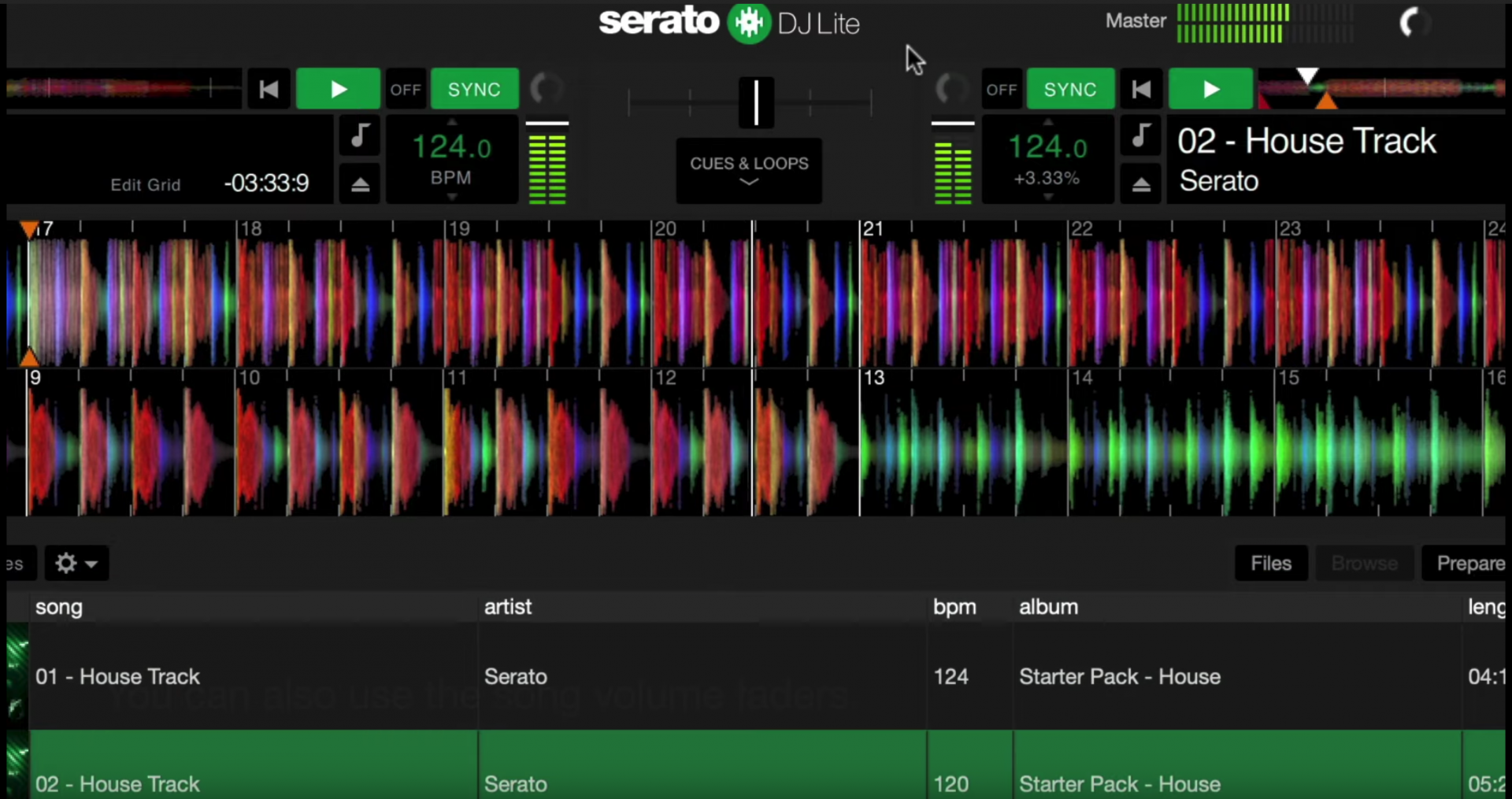Viewport: 1512px width, 799px height.
Task: Eject the track from right deck
Action: [x=1141, y=185]
